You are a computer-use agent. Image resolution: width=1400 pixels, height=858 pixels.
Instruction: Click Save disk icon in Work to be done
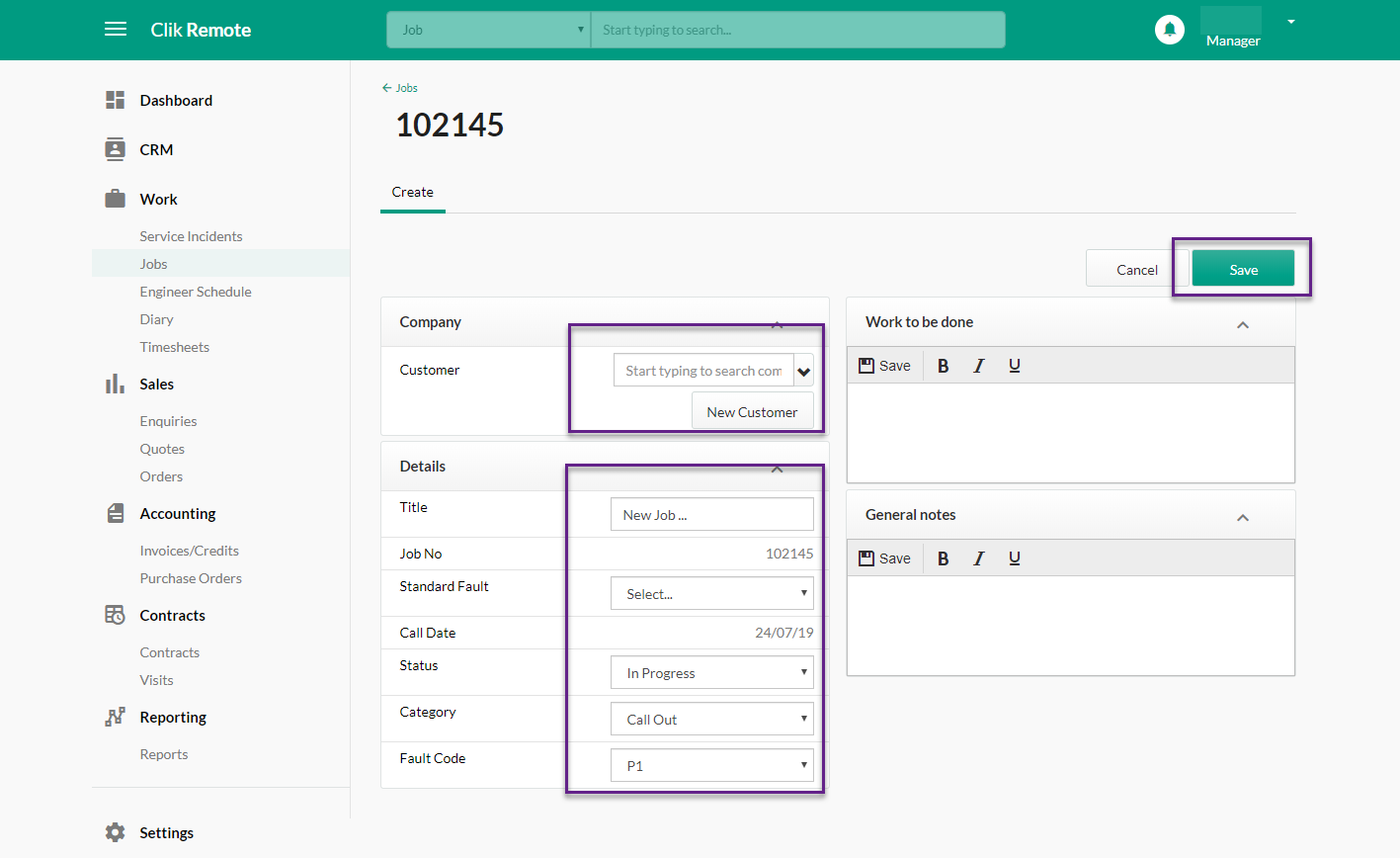pyautogui.click(x=866, y=365)
